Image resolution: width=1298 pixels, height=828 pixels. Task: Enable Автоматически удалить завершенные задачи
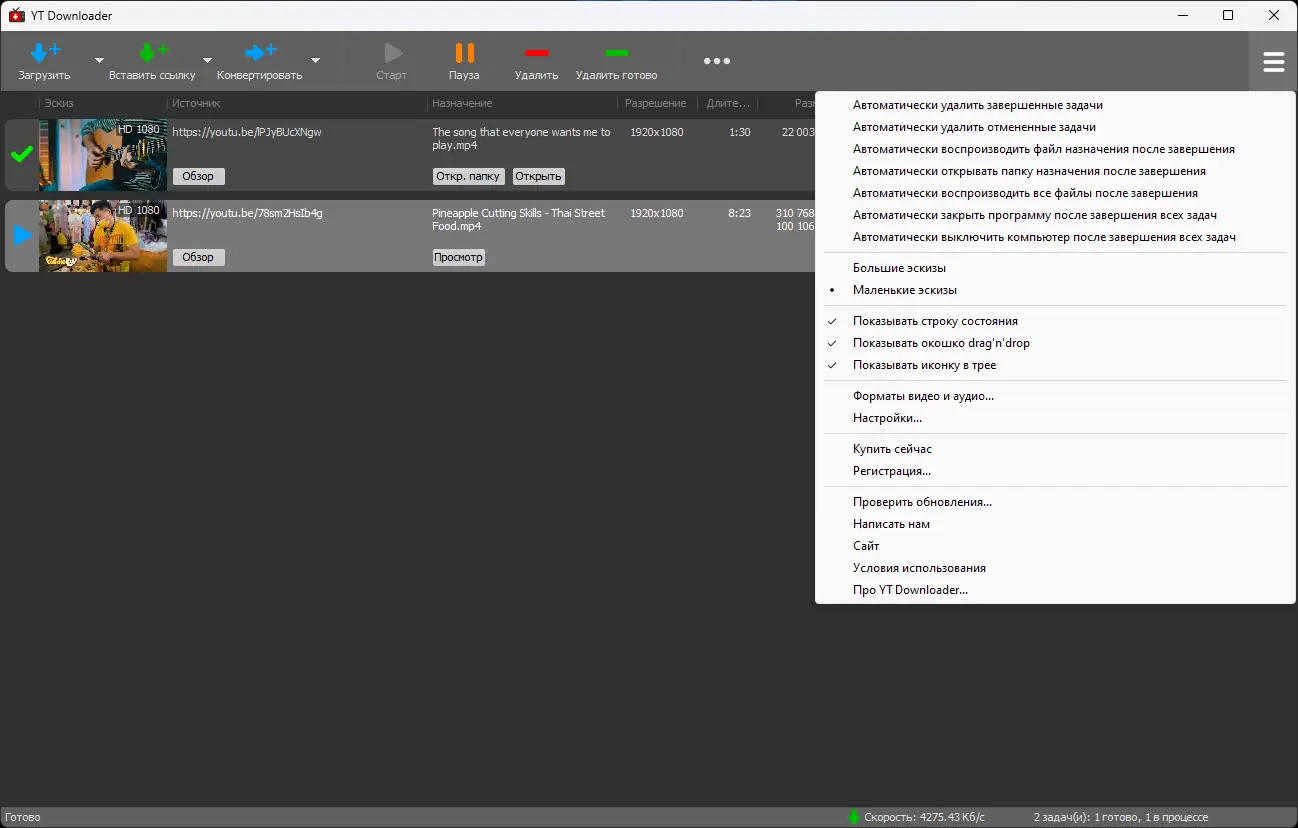click(1055, 105)
